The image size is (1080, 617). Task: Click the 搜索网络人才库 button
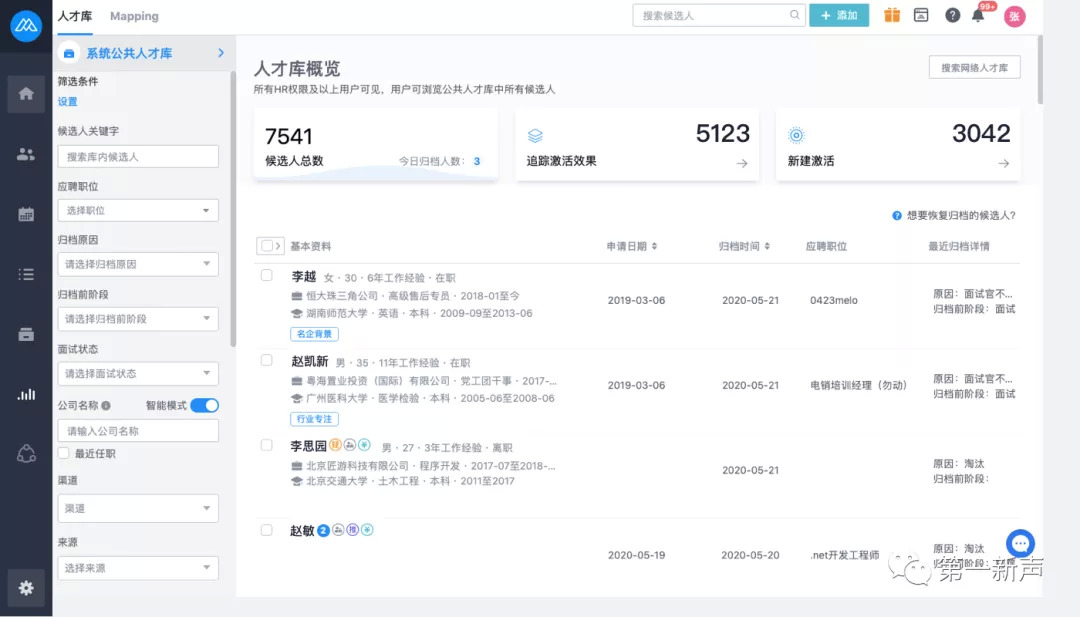(x=974, y=68)
